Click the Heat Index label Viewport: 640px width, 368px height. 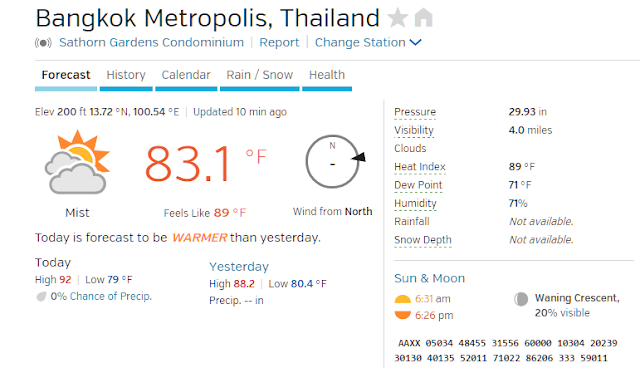point(420,167)
